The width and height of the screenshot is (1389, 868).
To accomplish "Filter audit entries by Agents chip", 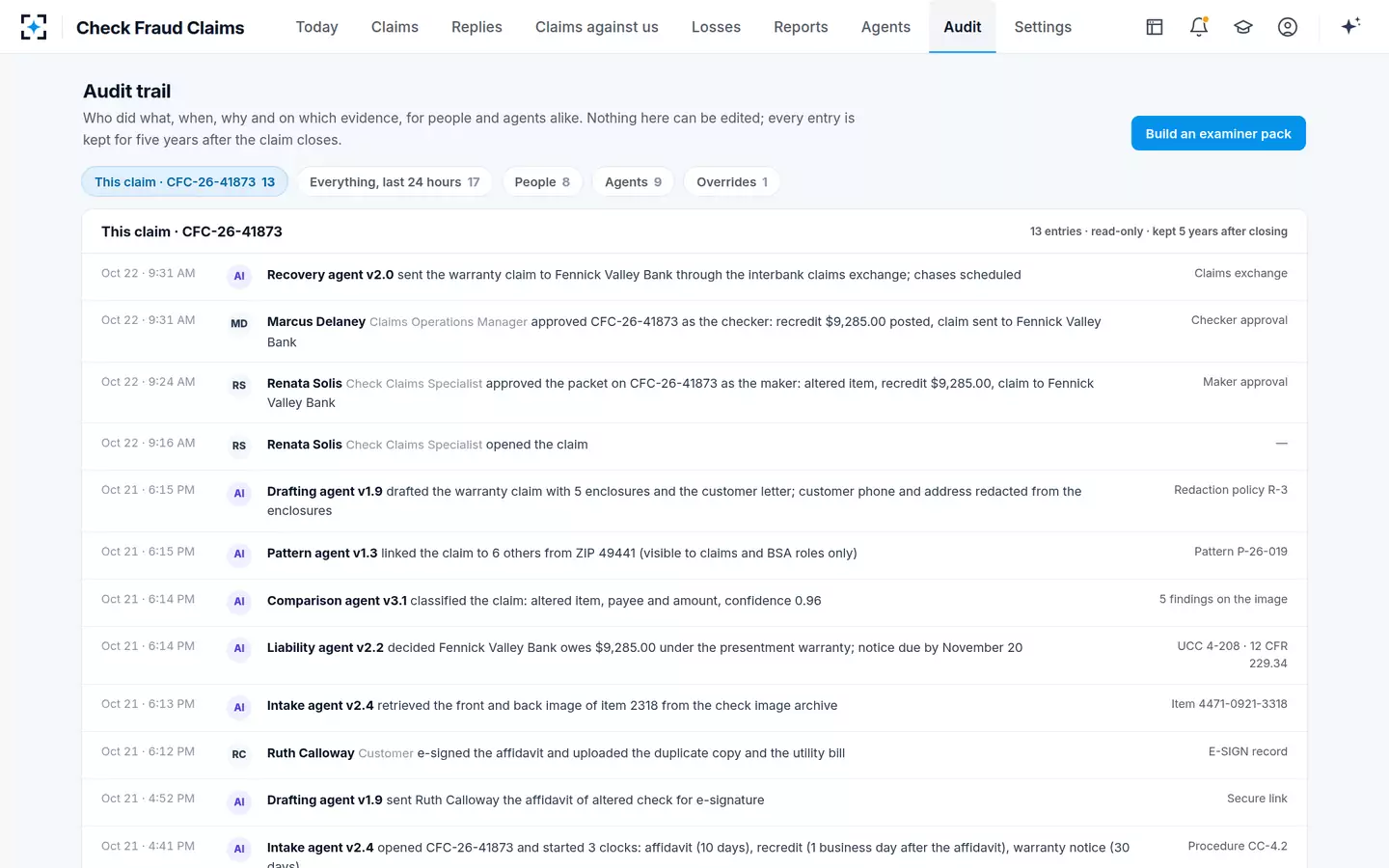I will 633,181.
